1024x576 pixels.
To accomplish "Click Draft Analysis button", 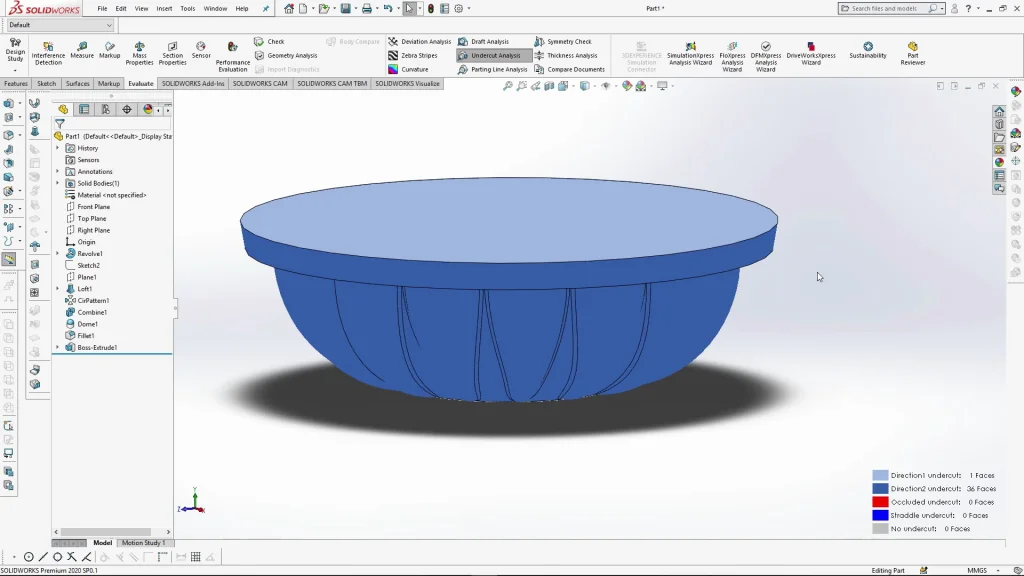I will [x=489, y=42].
